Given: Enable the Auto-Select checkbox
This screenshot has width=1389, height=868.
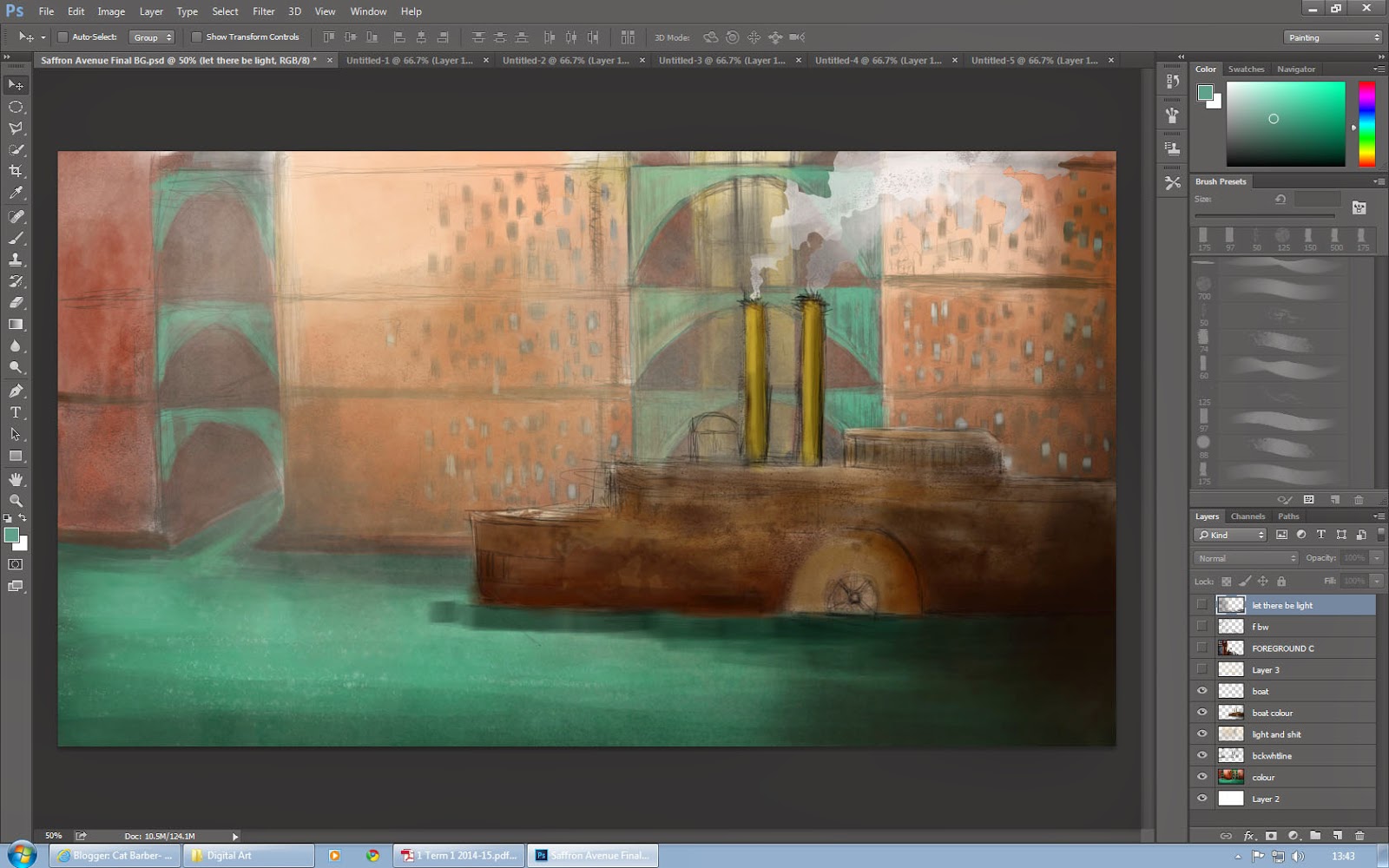Looking at the screenshot, I should tap(63, 37).
